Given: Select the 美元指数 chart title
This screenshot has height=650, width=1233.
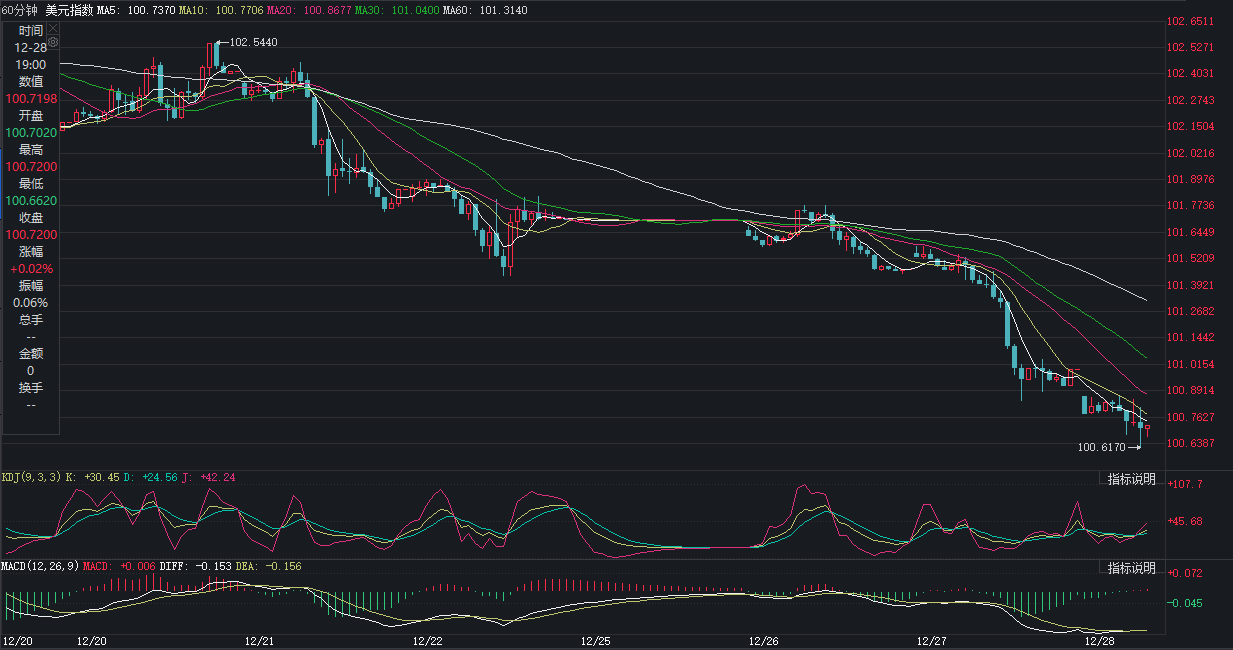Looking at the screenshot, I should tap(69, 10).
